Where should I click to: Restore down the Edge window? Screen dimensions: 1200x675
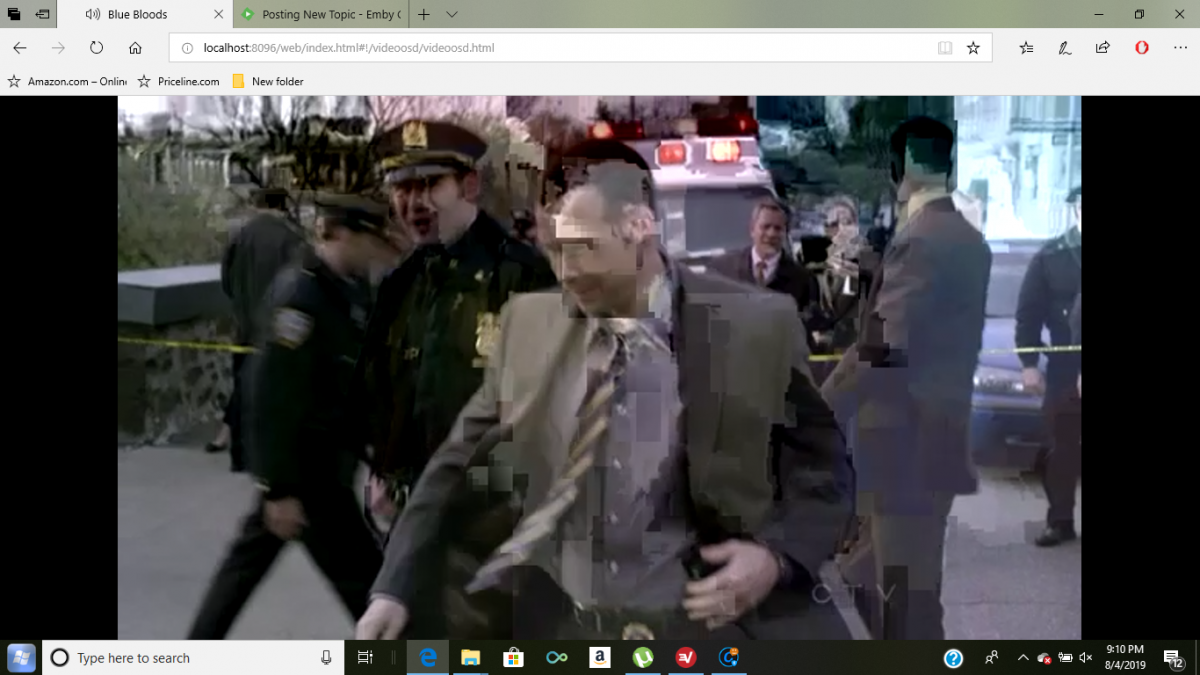pyautogui.click(x=1139, y=14)
